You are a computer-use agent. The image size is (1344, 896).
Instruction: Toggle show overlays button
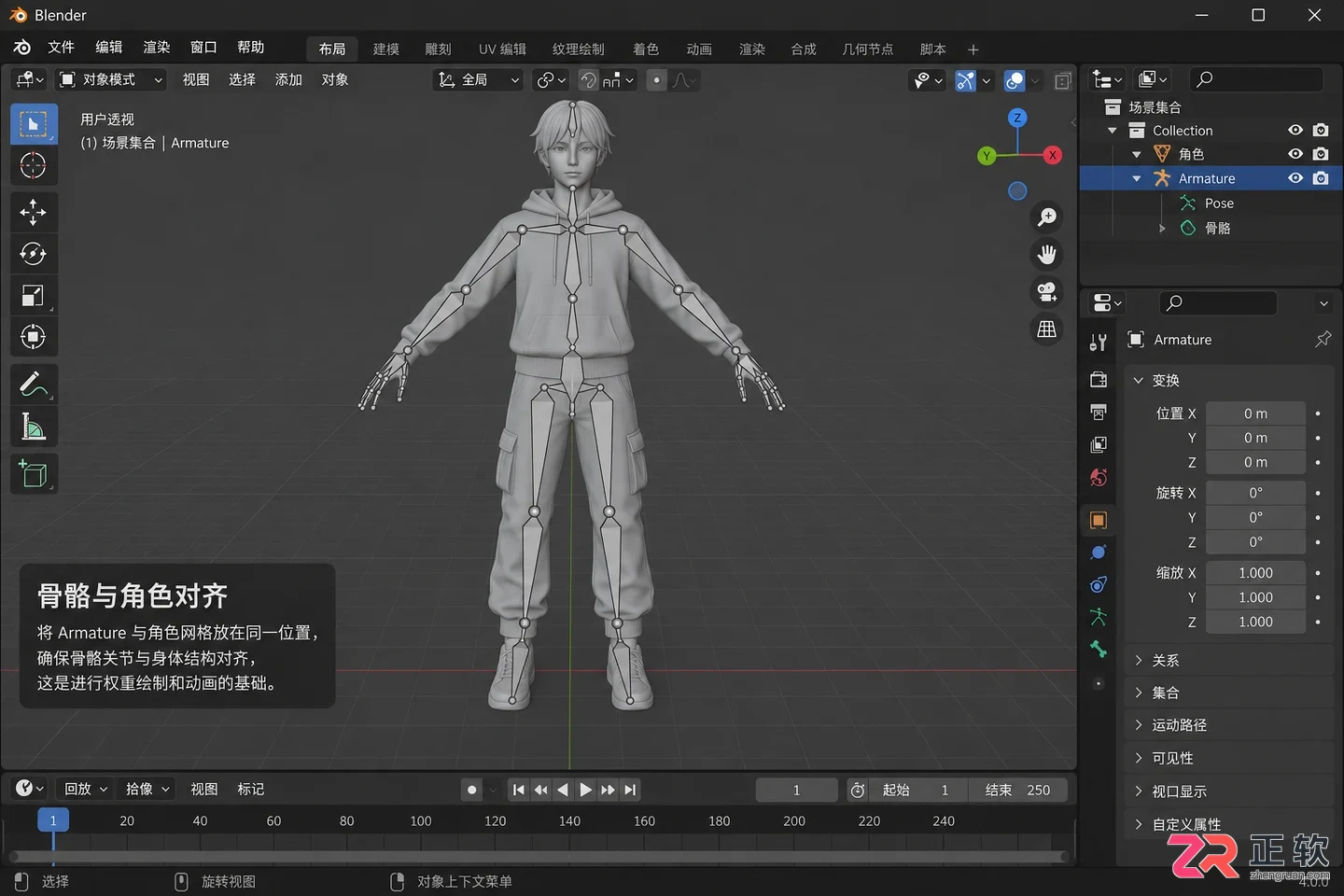[1015, 80]
